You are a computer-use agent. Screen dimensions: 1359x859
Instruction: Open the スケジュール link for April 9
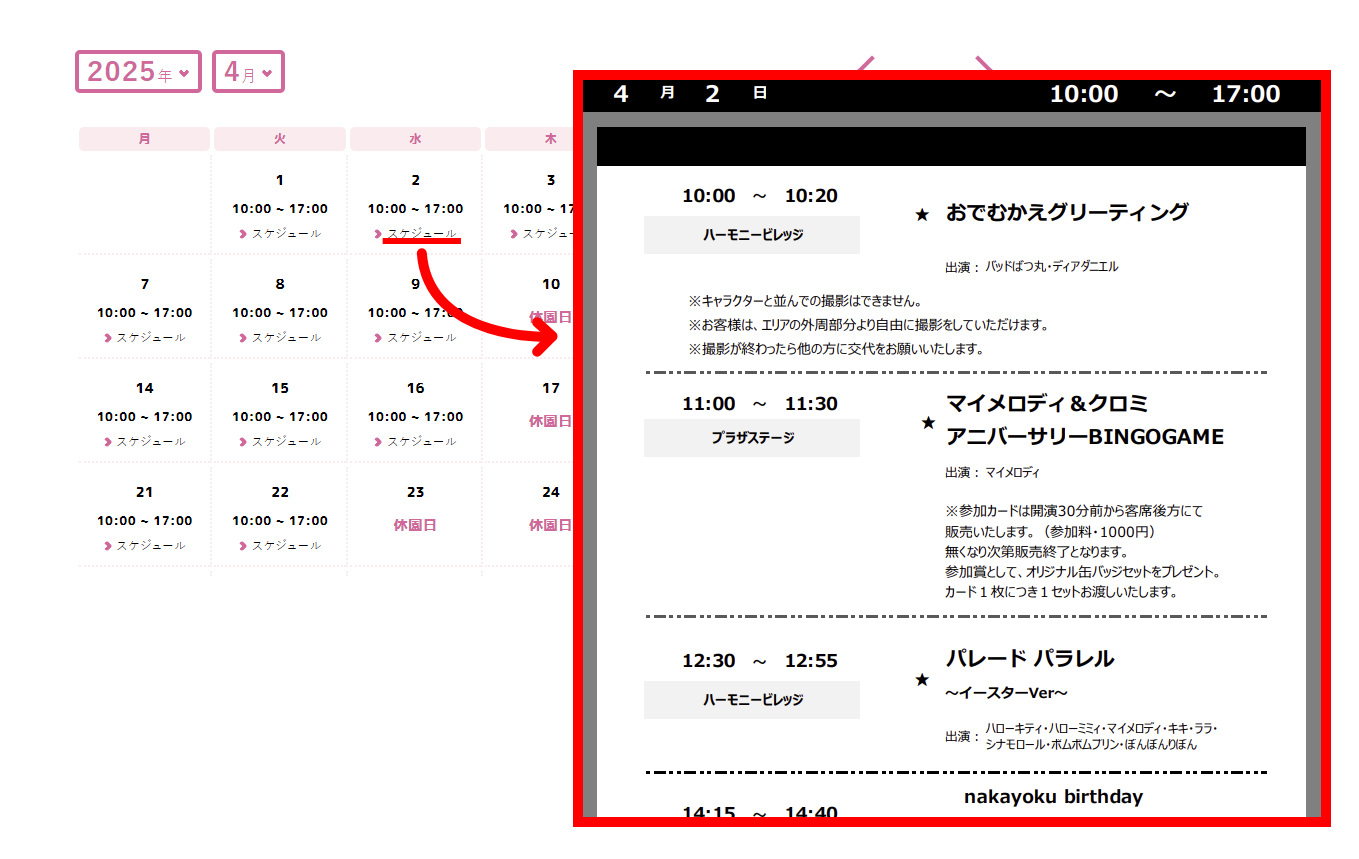coord(415,337)
